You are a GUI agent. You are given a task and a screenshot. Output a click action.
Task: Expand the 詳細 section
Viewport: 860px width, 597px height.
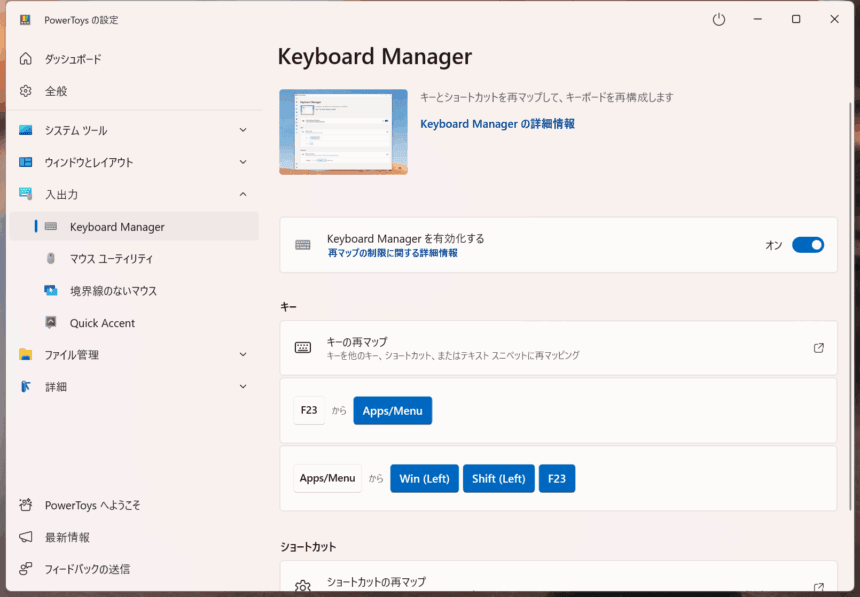[243, 386]
